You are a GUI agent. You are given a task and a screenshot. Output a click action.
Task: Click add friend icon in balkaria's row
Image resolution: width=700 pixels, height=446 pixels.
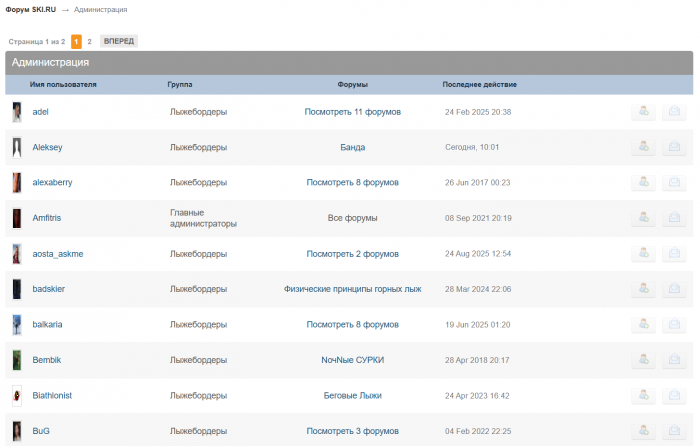point(643,325)
